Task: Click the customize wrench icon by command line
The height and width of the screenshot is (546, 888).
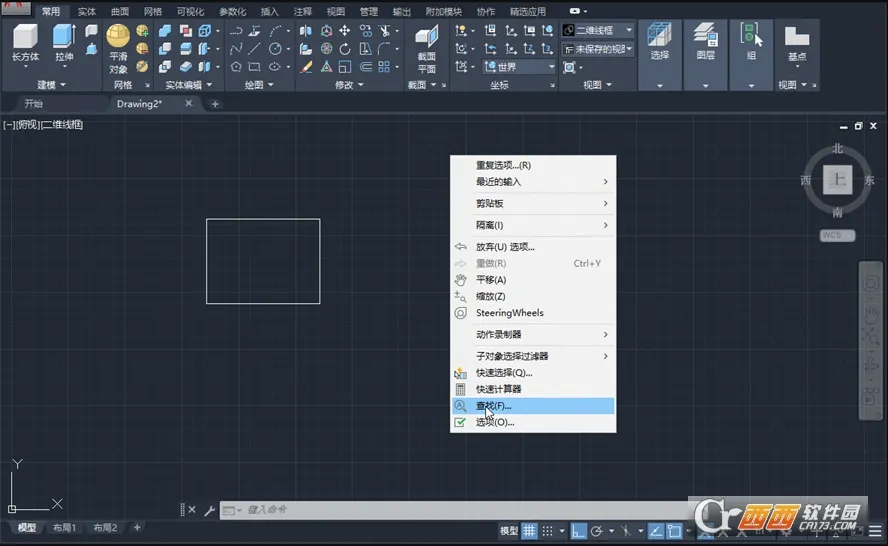Action: (209, 510)
